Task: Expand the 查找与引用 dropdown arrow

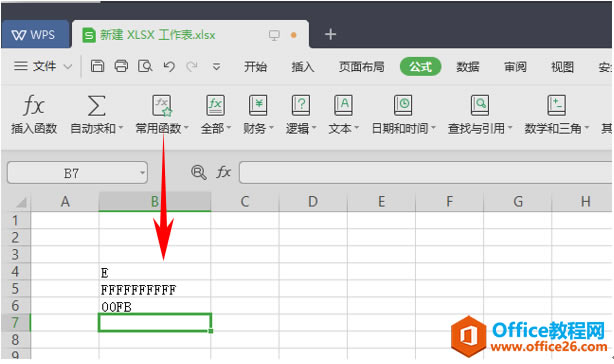Action: 509,128
